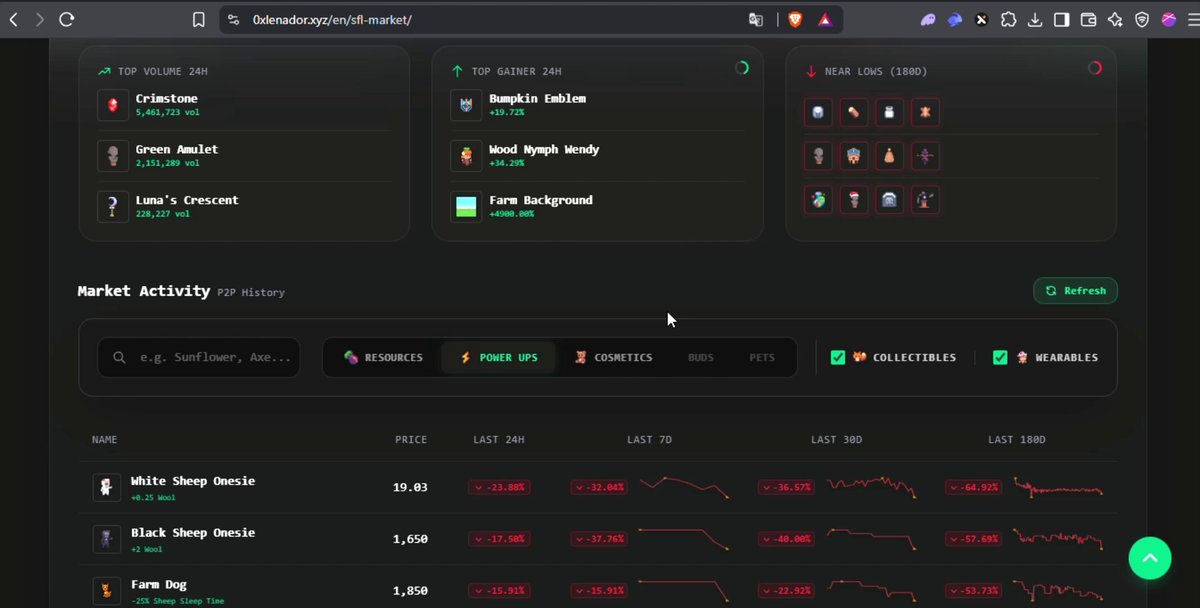Click the Last 7D column header
The image size is (1200, 608).
point(650,440)
